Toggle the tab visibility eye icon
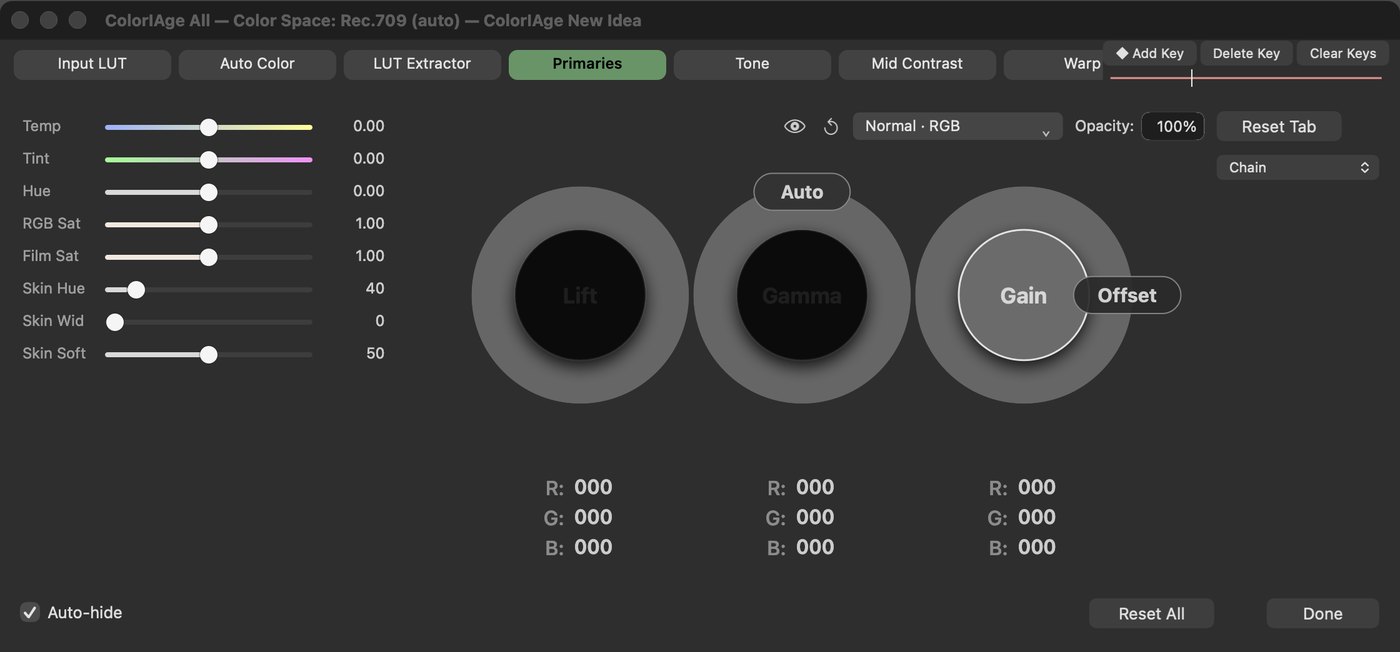The height and width of the screenshot is (652, 1400). tap(795, 126)
